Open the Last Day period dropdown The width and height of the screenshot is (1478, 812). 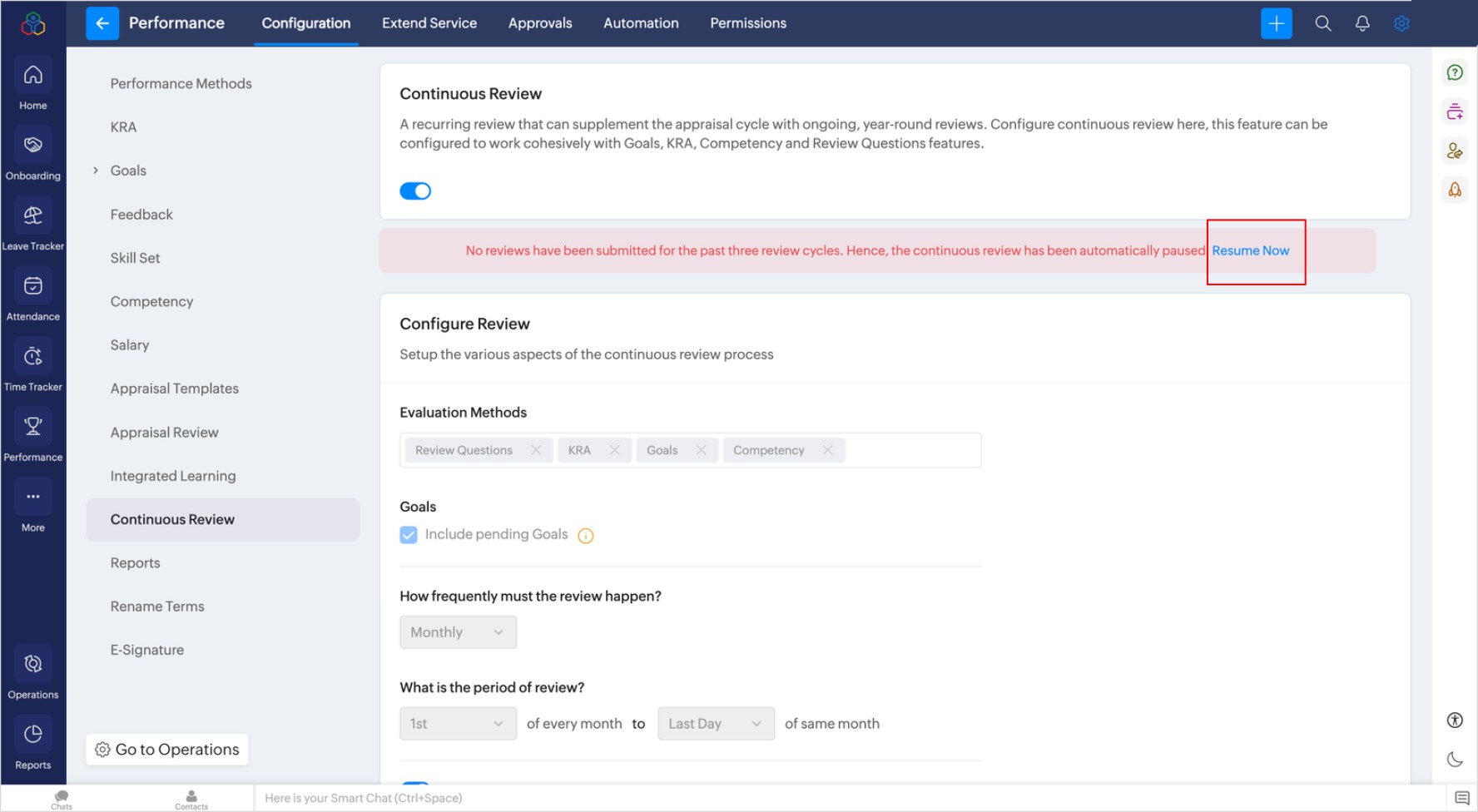[x=716, y=724]
